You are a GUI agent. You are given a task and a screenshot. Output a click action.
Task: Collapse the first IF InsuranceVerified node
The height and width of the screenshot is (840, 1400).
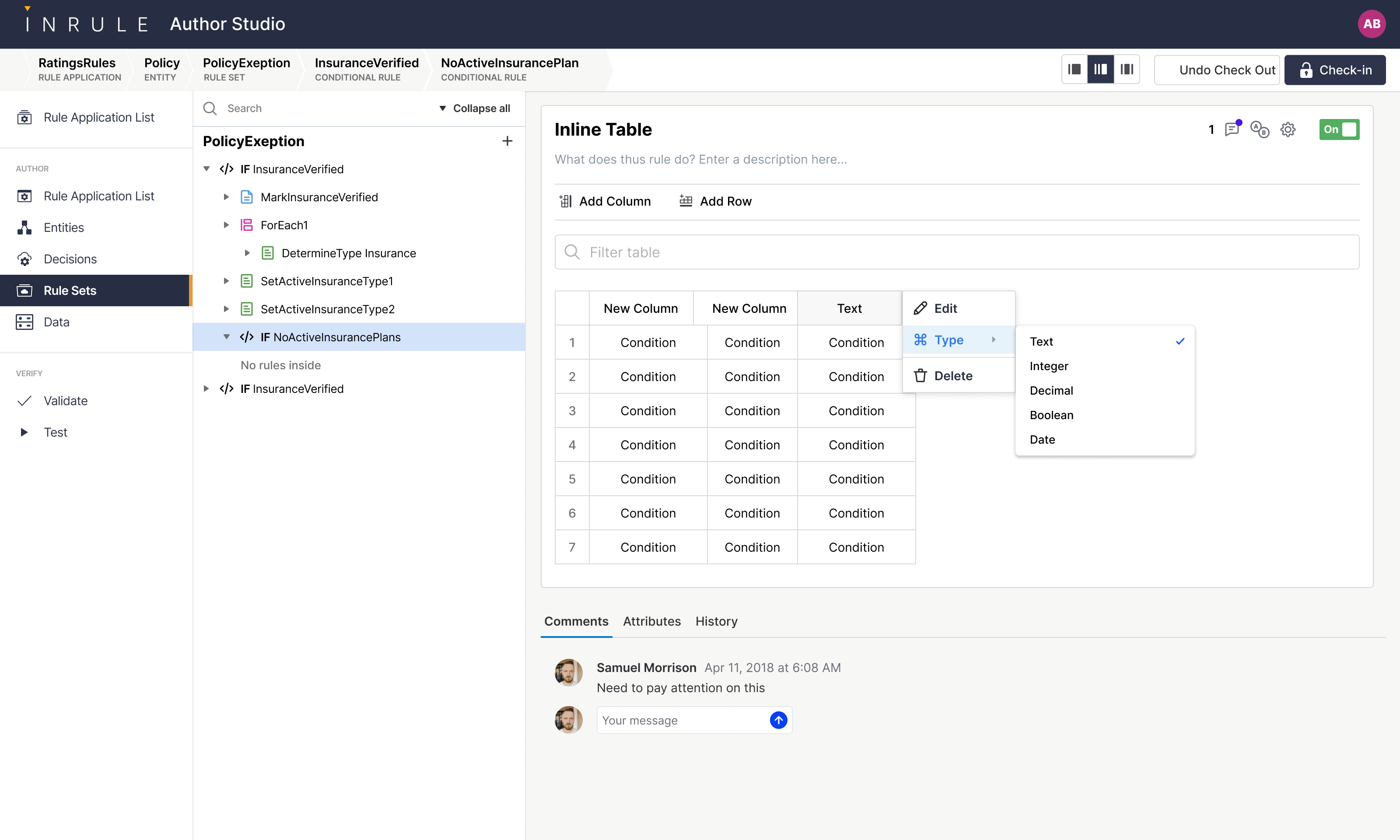[207, 169]
